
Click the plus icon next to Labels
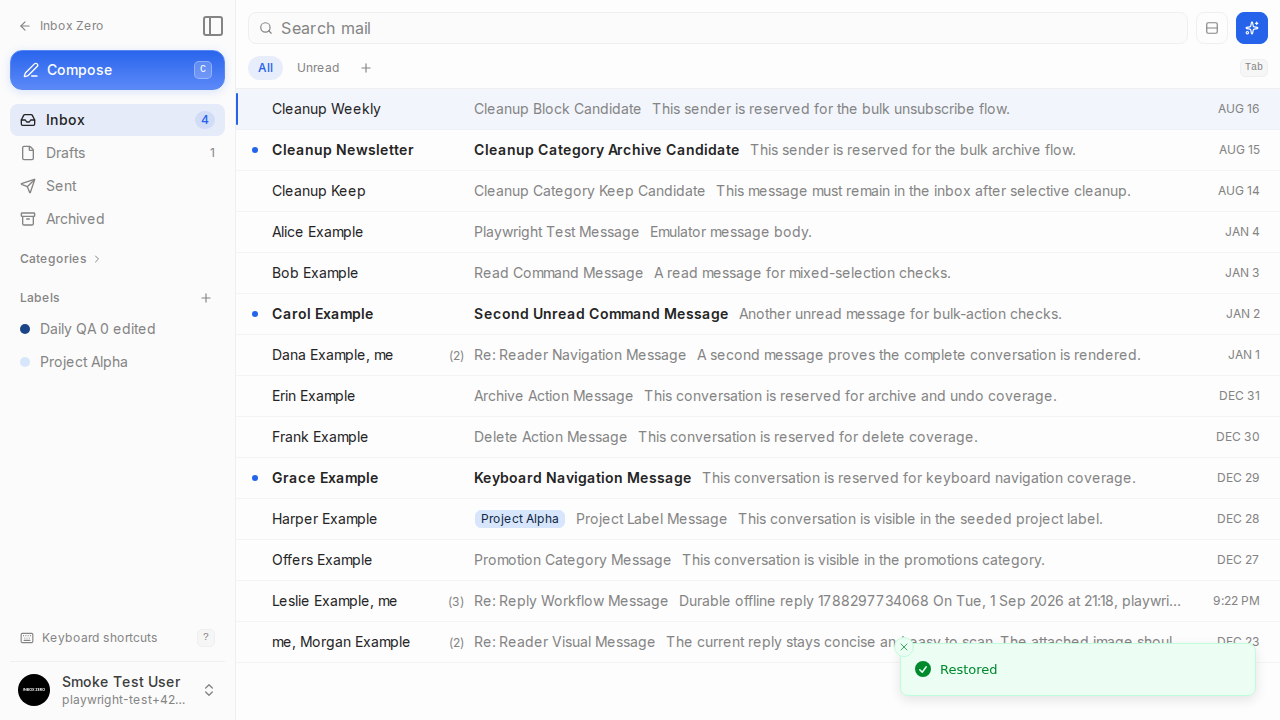pyautogui.click(x=206, y=298)
